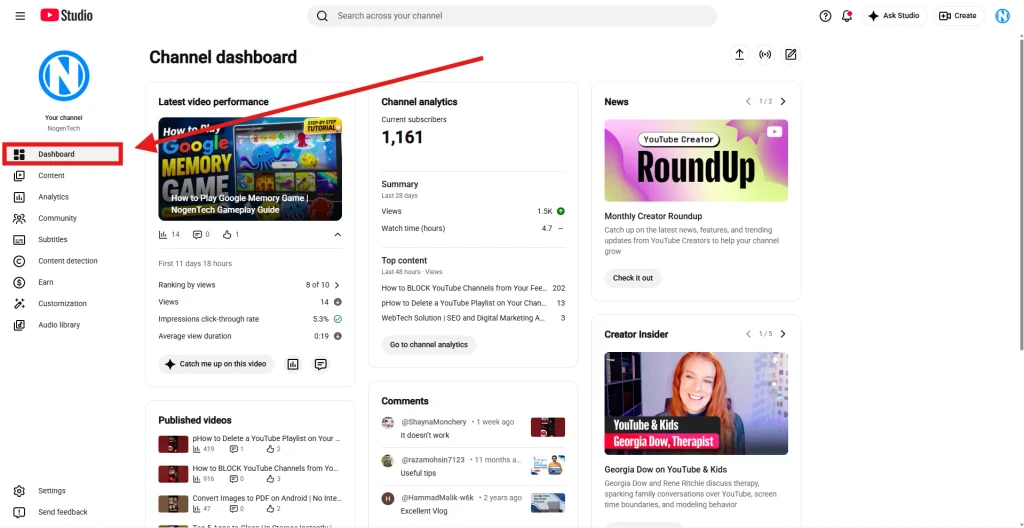The height and width of the screenshot is (528, 1024).
Task: Collapse the latest video performance chevron
Action: tap(338, 235)
